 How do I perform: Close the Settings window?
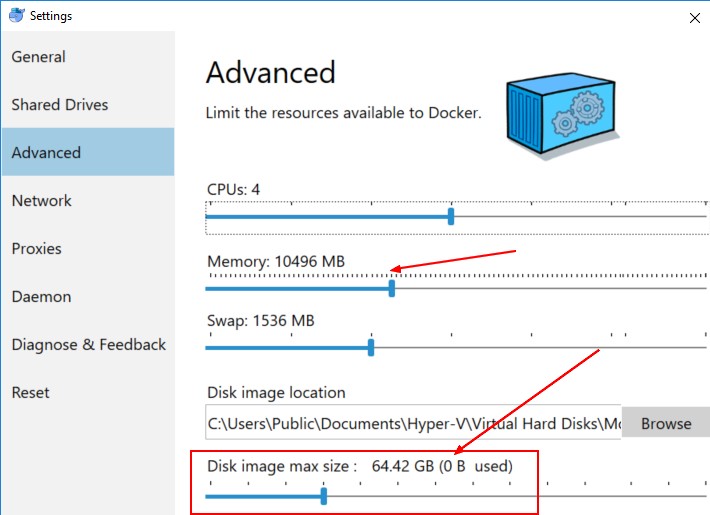694,17
